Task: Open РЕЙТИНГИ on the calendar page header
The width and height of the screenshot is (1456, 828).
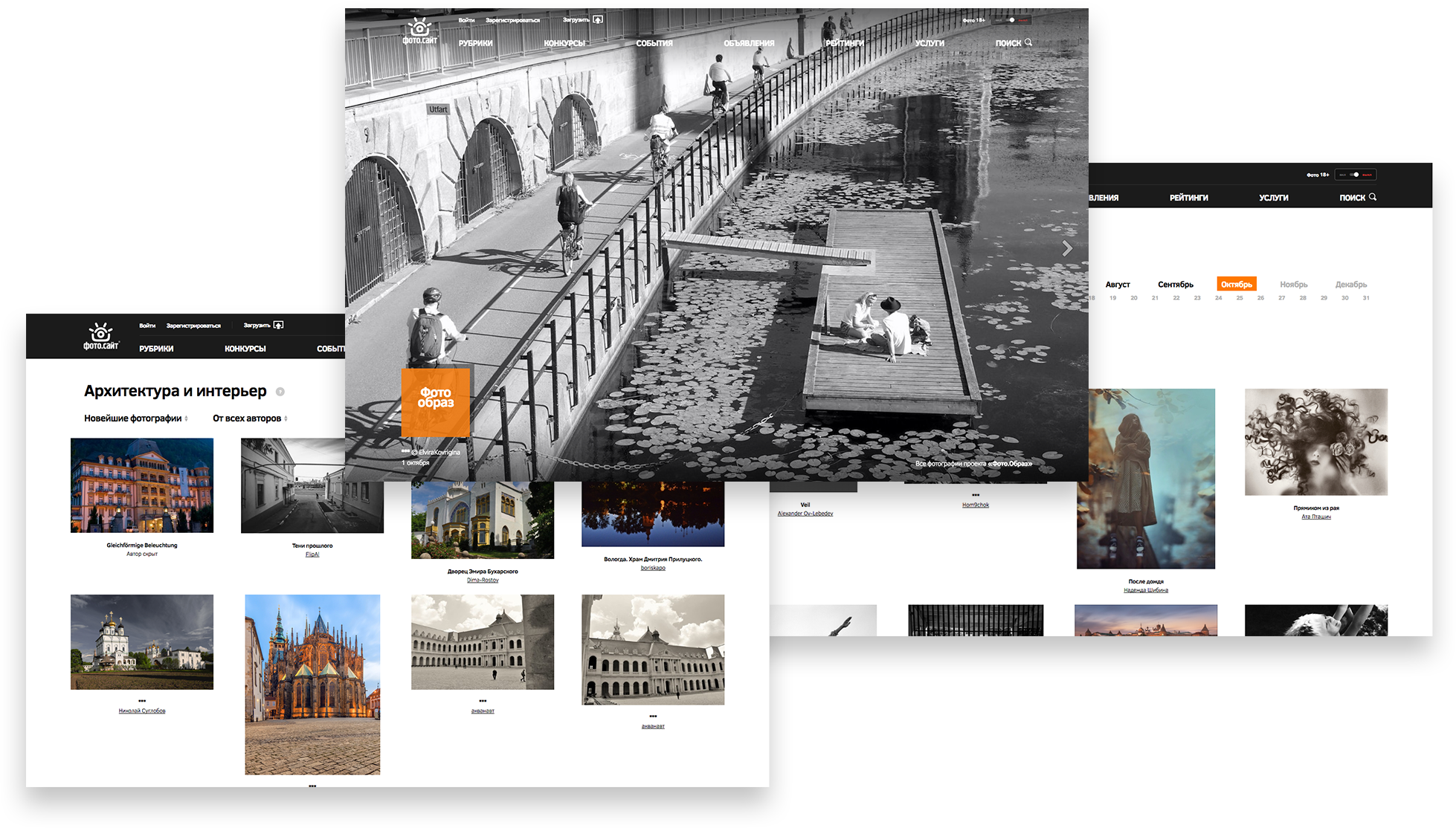Action: [1189, 198]
